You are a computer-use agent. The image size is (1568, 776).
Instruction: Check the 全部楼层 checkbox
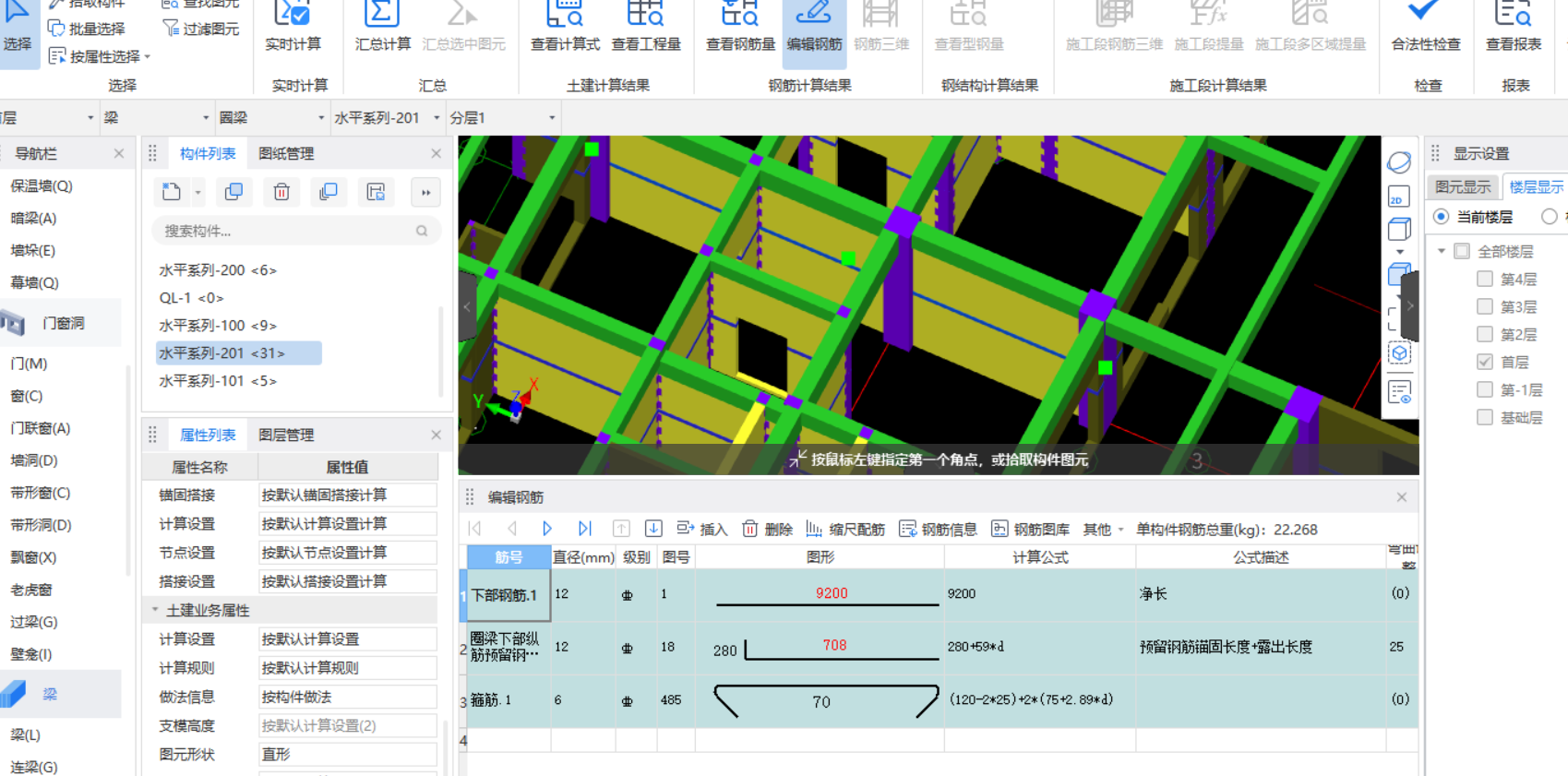click(x=1462, y=251)
